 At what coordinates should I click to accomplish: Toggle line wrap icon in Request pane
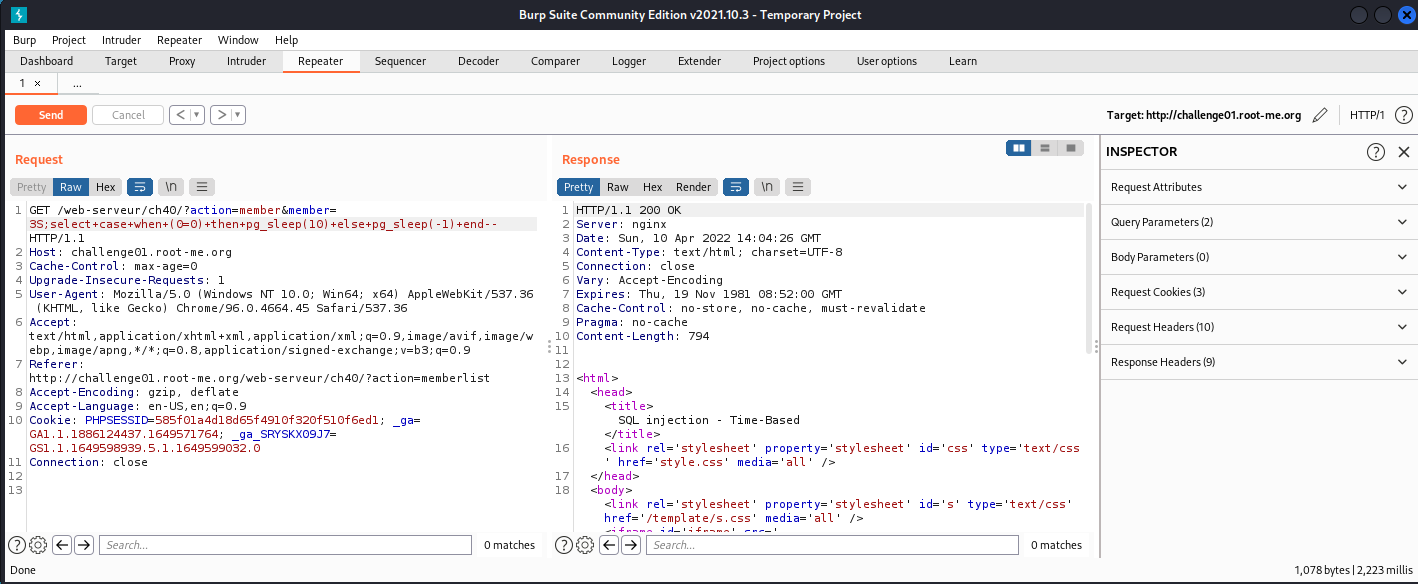click(140, 187)
